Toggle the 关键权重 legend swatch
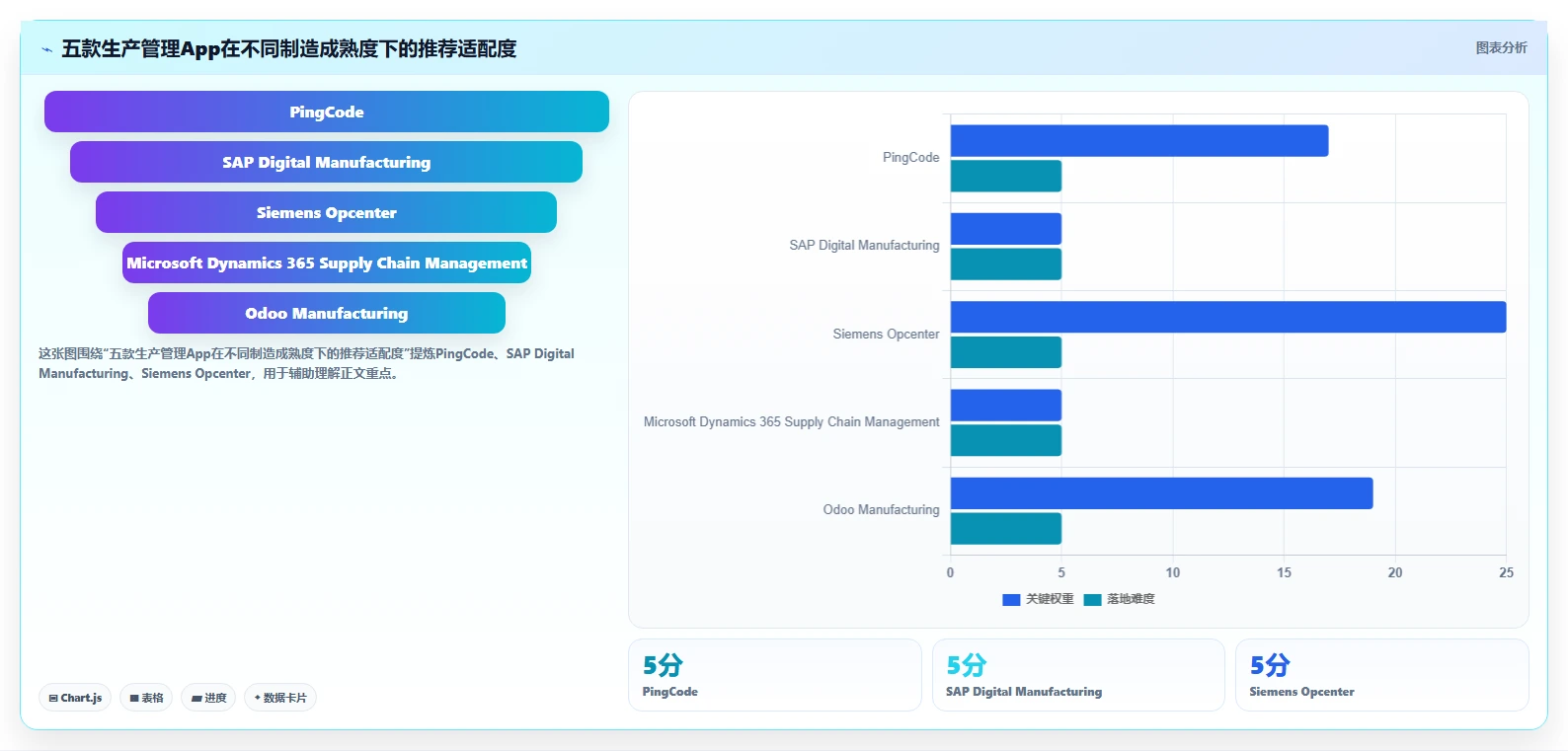The image size is (1568, 751). pyautogui.click(x=1011, y=599)
